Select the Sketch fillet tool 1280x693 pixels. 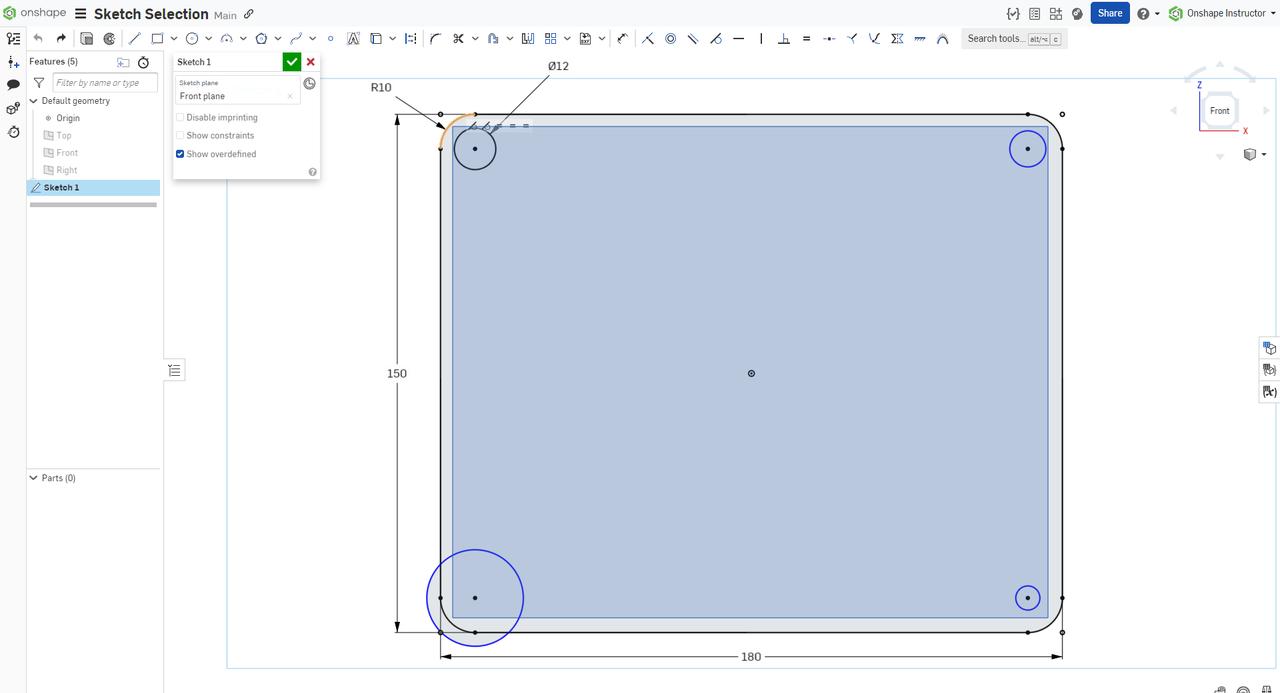[435, 38]
